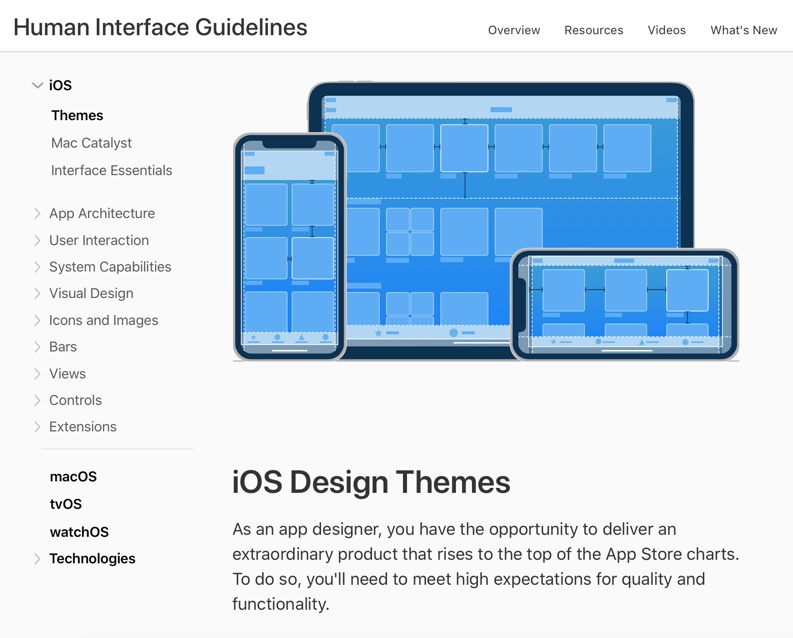The image size is (793, 638).
Task: Click the Human Interface Guidelines title
Action: [160, 27]
